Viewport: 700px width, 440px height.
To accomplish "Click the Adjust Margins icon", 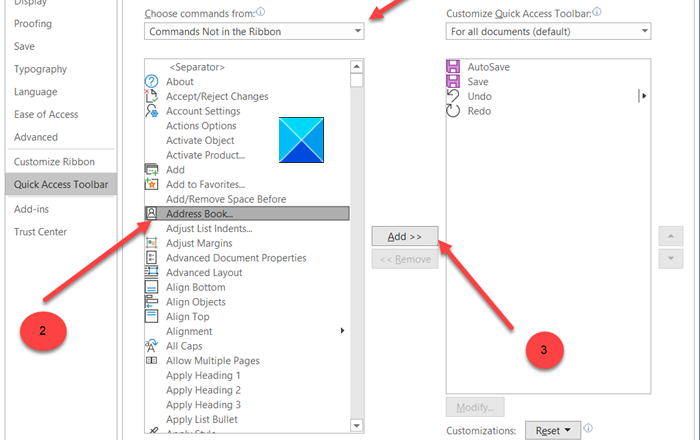I will click(x=151, y=243).
